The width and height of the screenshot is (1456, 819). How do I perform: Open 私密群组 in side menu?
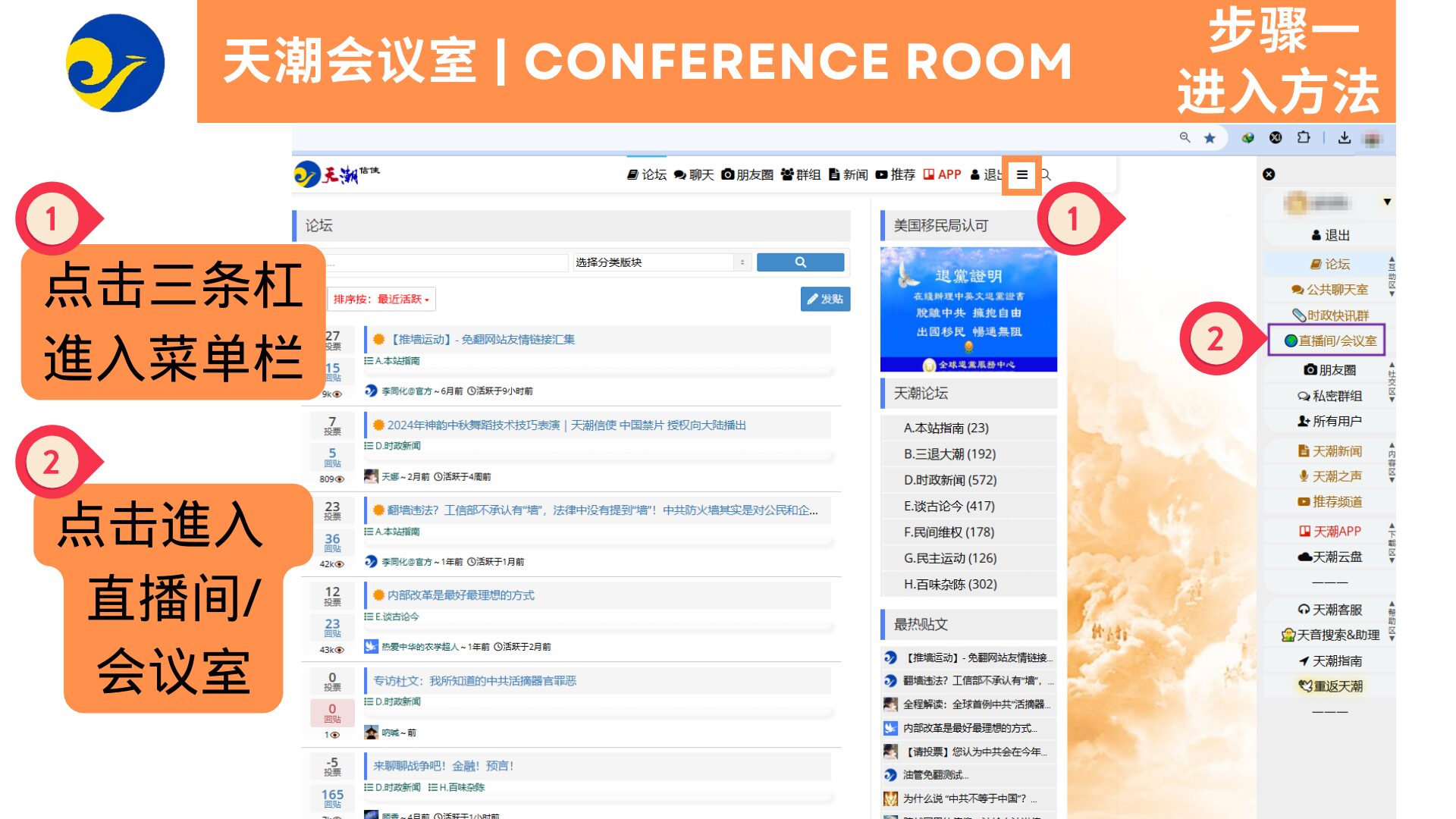point(1330,396)
